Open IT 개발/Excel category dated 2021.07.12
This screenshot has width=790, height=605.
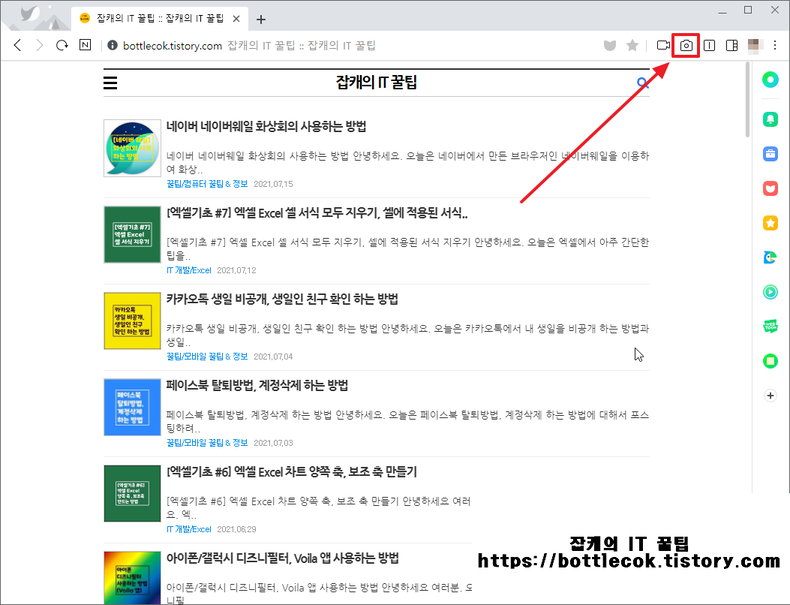click(188, 271)
